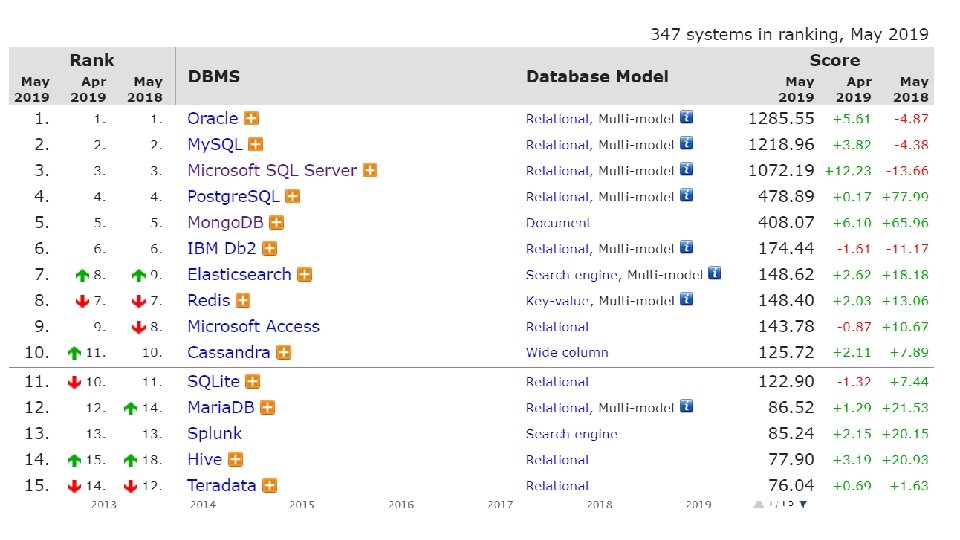This screenshot has width=960, height=540.
Task: Click the plus icon beside MySQL
Action: click(256, 144)
